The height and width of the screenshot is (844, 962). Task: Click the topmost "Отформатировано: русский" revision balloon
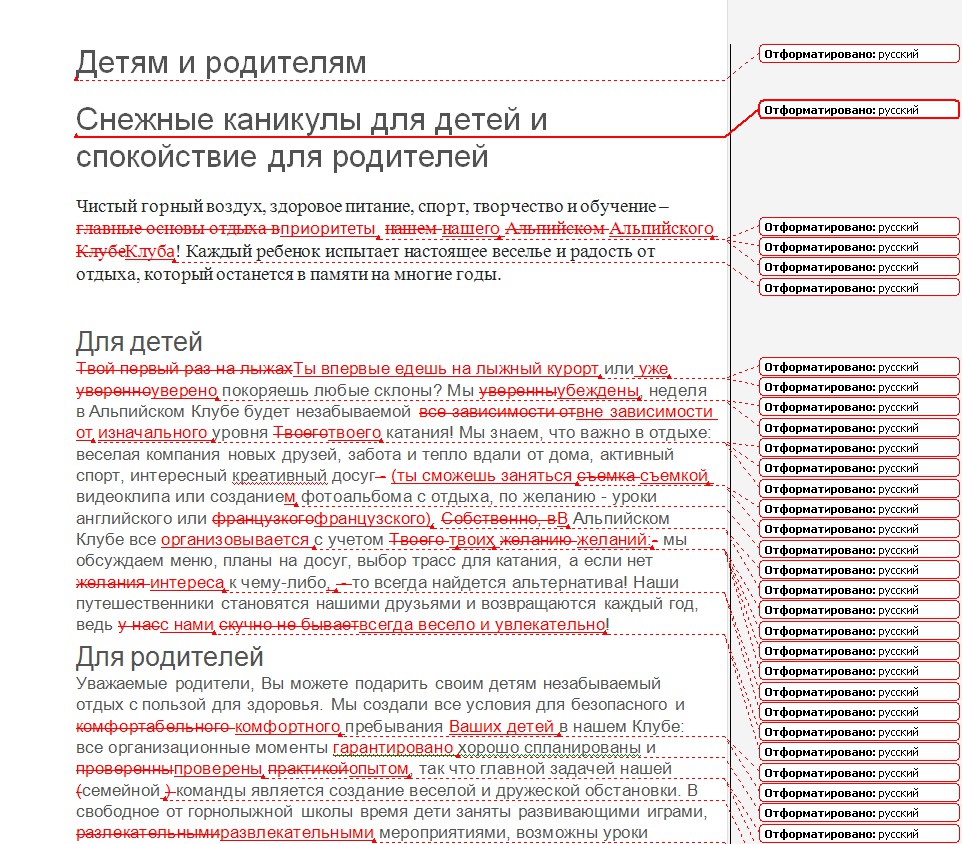click(859, 54)
